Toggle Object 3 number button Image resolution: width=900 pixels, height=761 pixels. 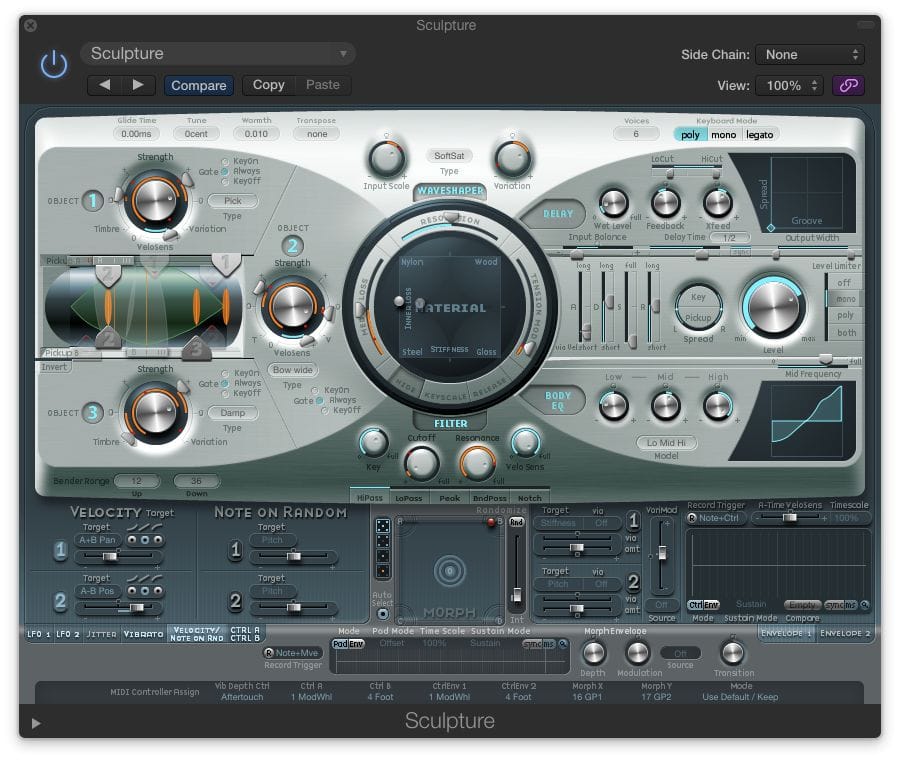[x=93, y=413]
